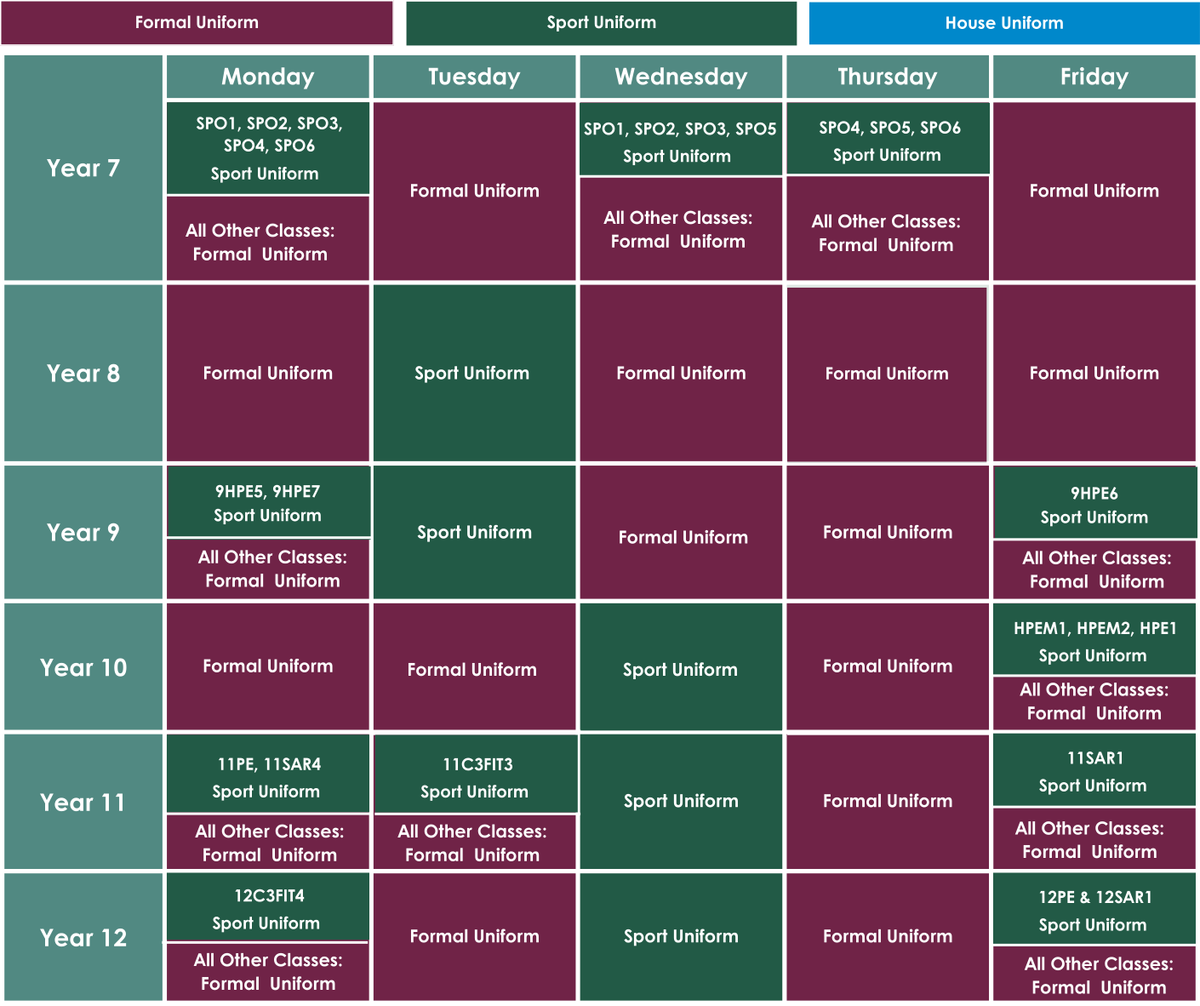
Task: Select the HPEM1, HPEM2, HPE1 cell
Action: [1094, 640]
